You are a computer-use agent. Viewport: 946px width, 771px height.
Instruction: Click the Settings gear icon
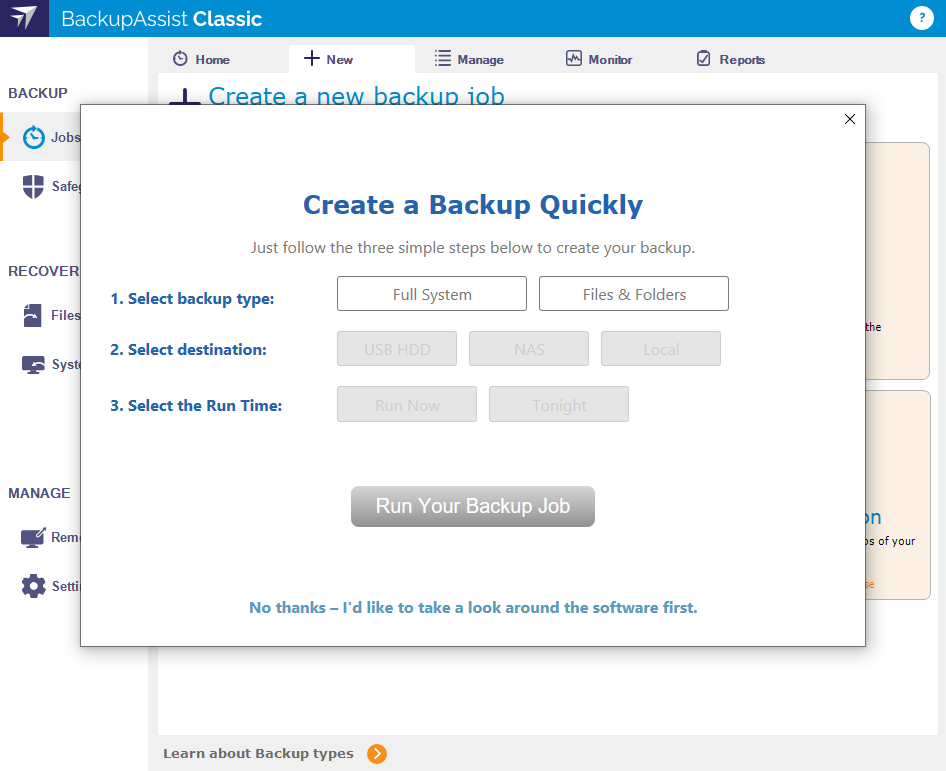coord(33,586)
